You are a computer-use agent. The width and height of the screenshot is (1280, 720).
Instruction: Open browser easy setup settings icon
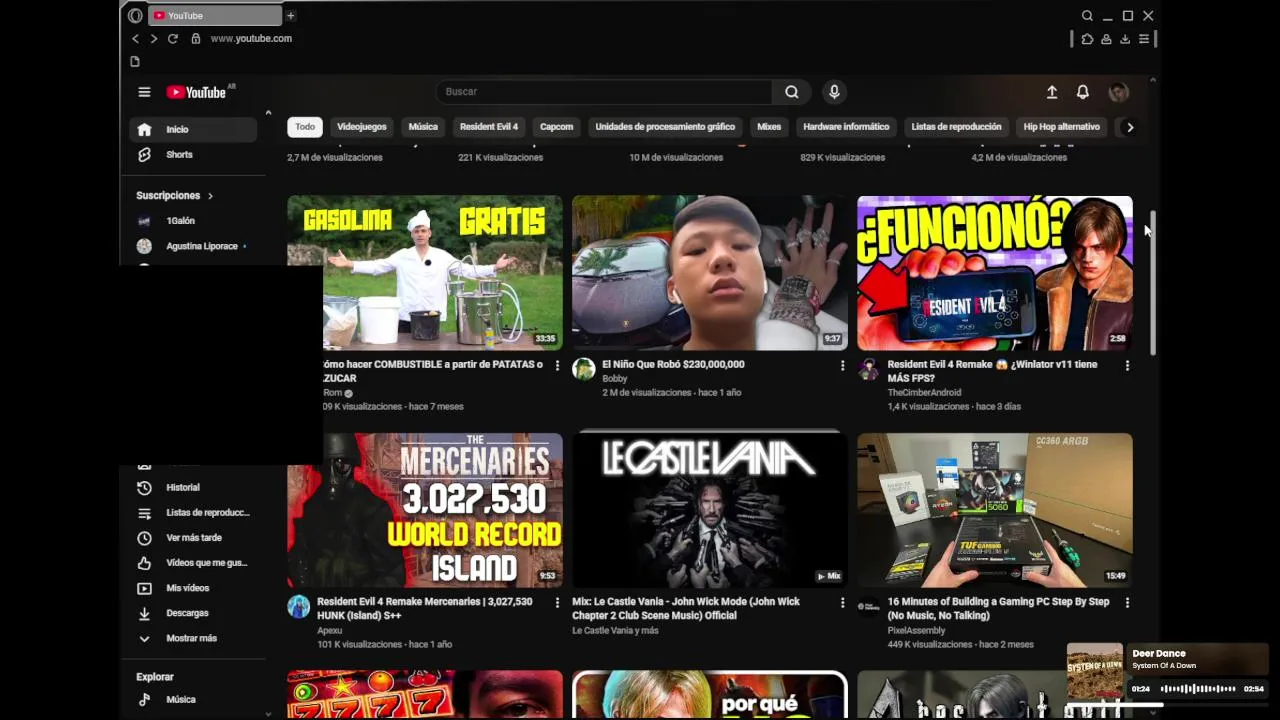point(1144,39)
